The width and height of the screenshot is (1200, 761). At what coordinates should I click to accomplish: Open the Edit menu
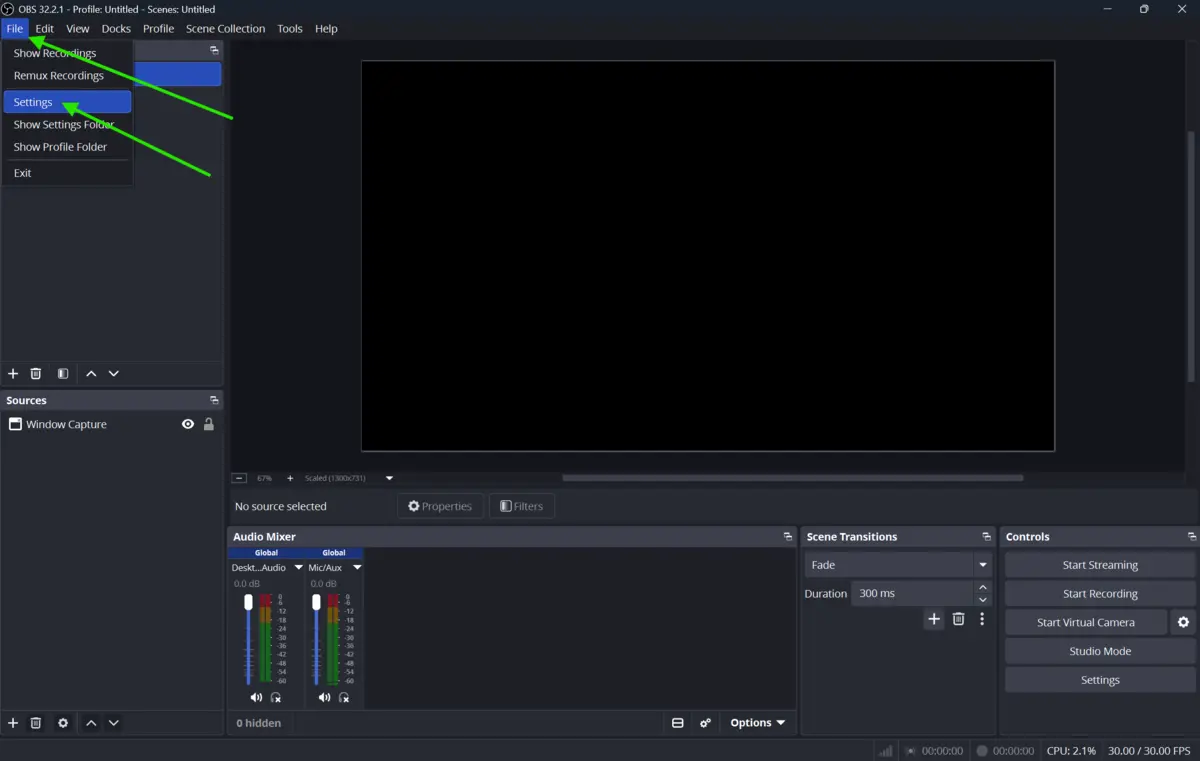pyautogui.click(x=45, y=28)
